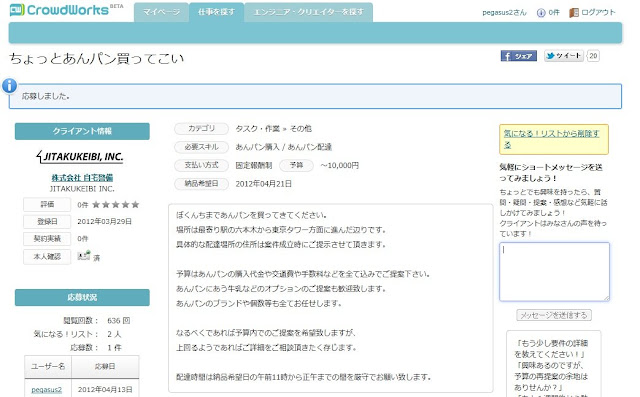Click the tweet count bubble showing 20
The image size is (640, 397).
(x=593, y=56)
